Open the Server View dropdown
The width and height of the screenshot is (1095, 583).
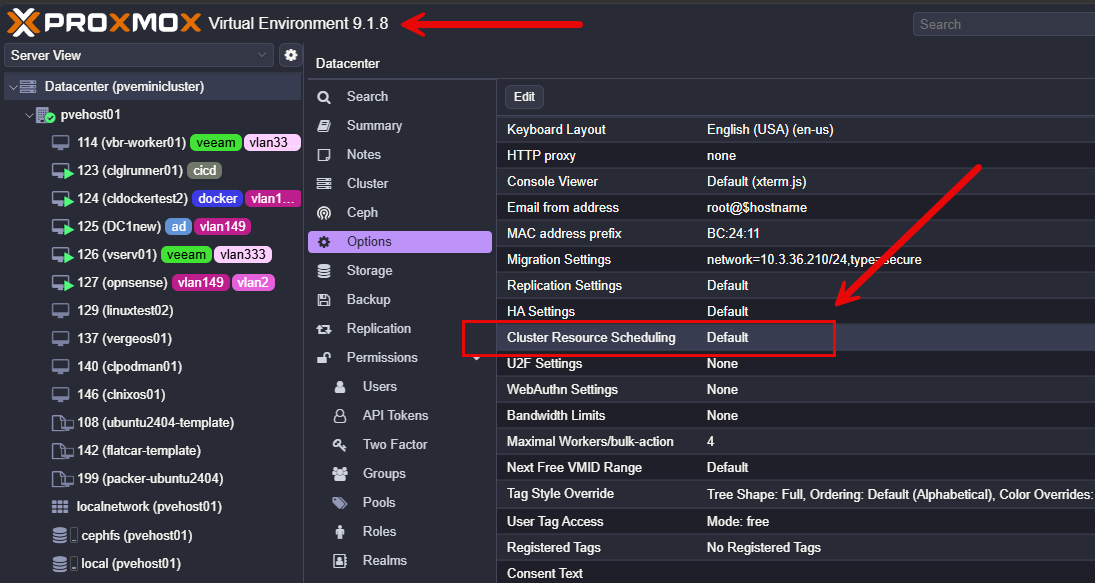(x=139, y=55)
